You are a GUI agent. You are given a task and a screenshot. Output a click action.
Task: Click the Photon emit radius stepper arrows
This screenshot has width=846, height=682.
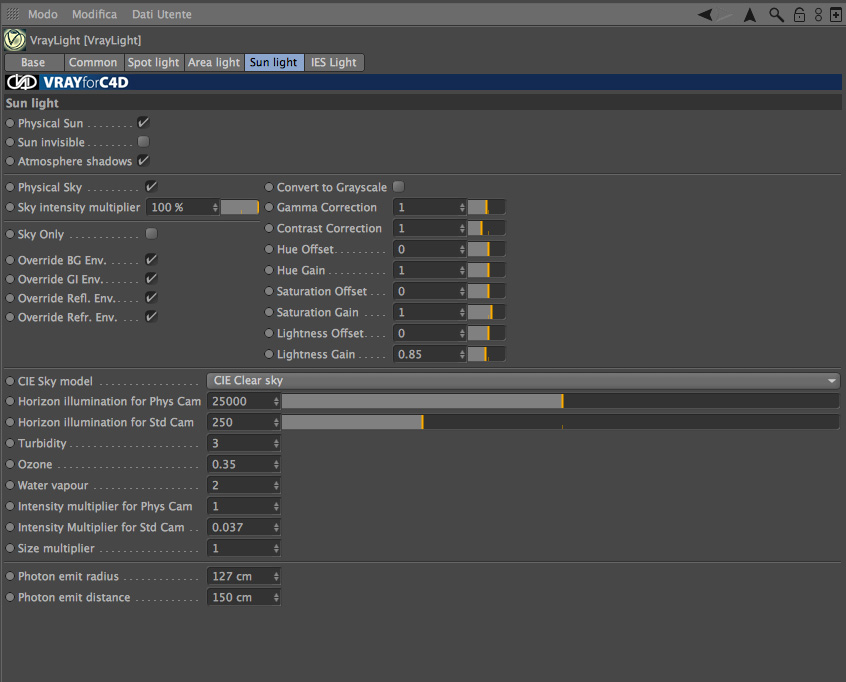click(276, 576)
